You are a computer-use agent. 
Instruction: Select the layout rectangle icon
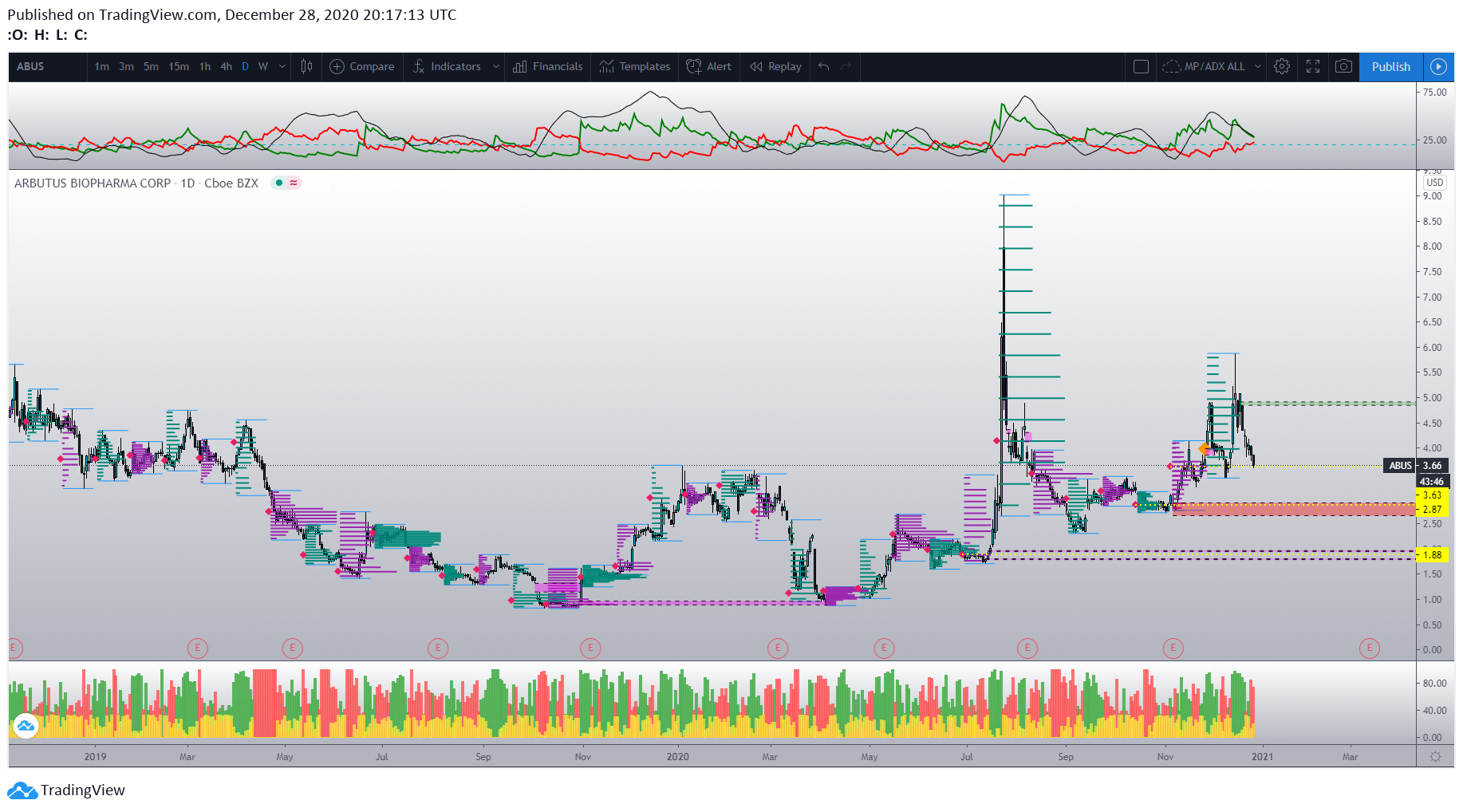click(1141, 67)
